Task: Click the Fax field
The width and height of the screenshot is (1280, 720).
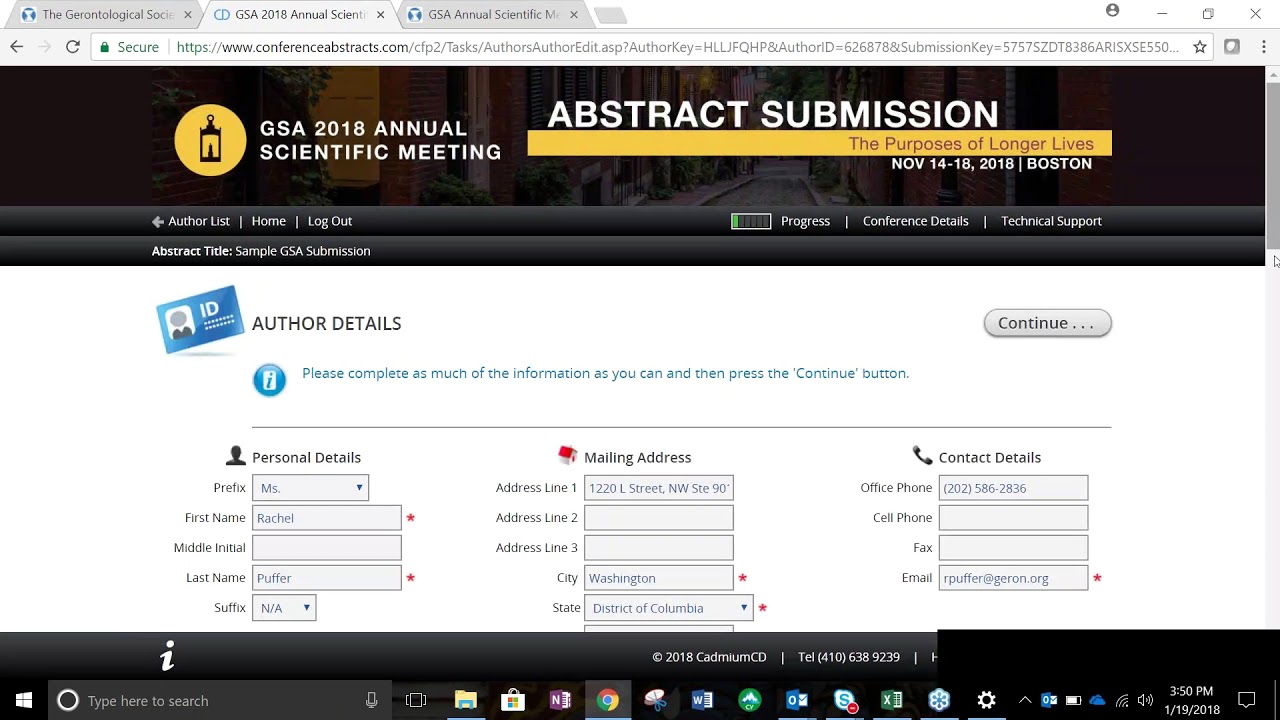Action: (1013, 548)
